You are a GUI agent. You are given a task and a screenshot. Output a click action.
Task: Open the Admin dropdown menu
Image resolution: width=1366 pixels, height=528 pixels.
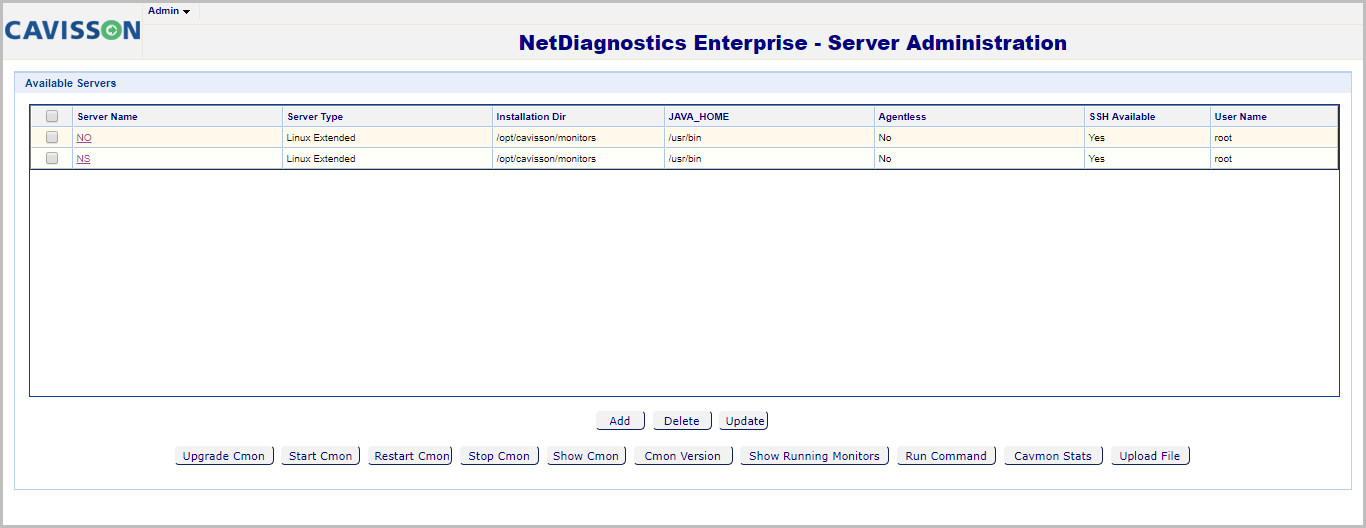(x=169, y=11)
